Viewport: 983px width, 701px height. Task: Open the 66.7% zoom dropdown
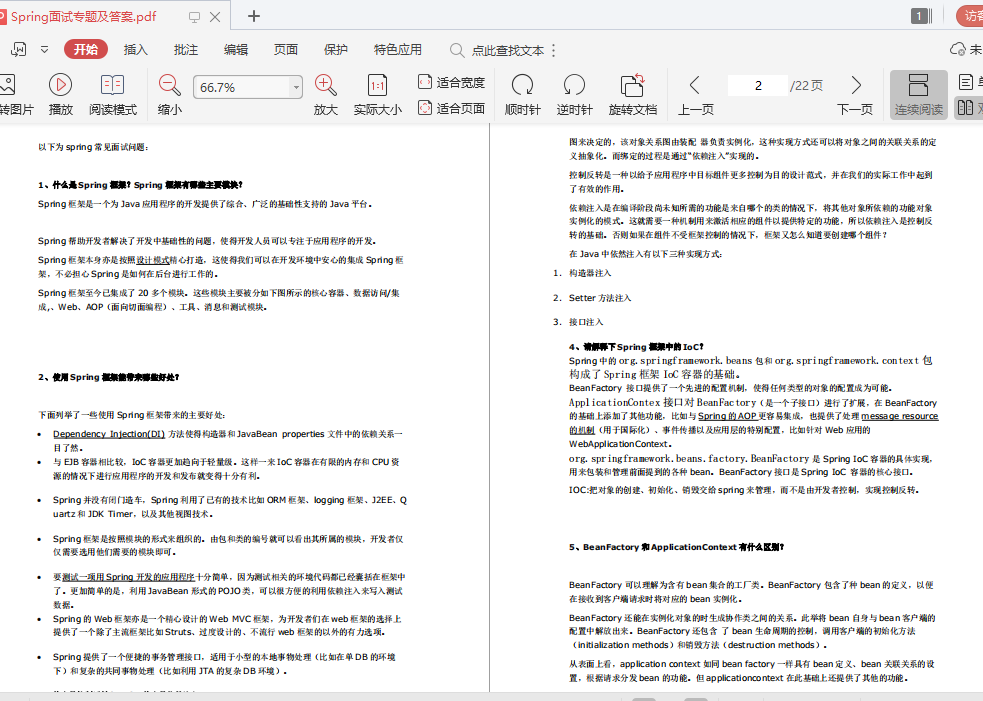[x=296, y=87]
